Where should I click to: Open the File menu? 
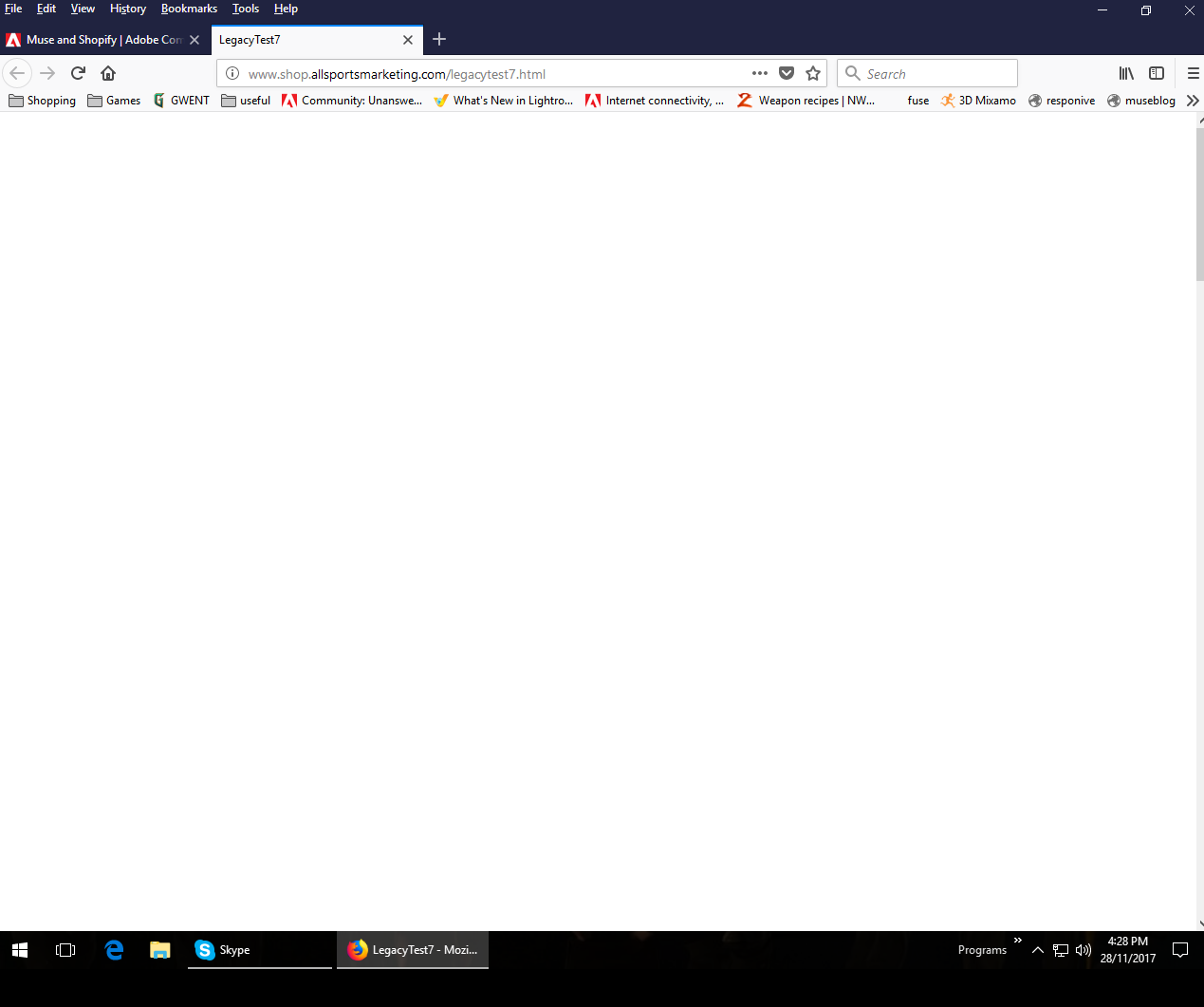click(x=13, y=9)
